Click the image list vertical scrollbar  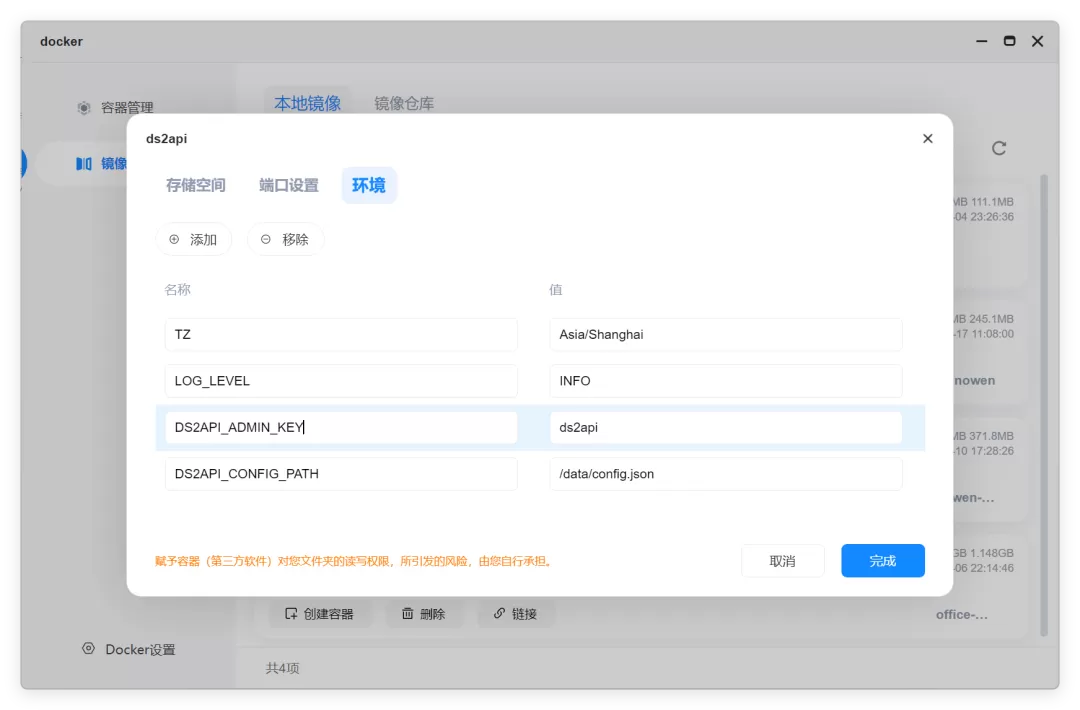1044,404
